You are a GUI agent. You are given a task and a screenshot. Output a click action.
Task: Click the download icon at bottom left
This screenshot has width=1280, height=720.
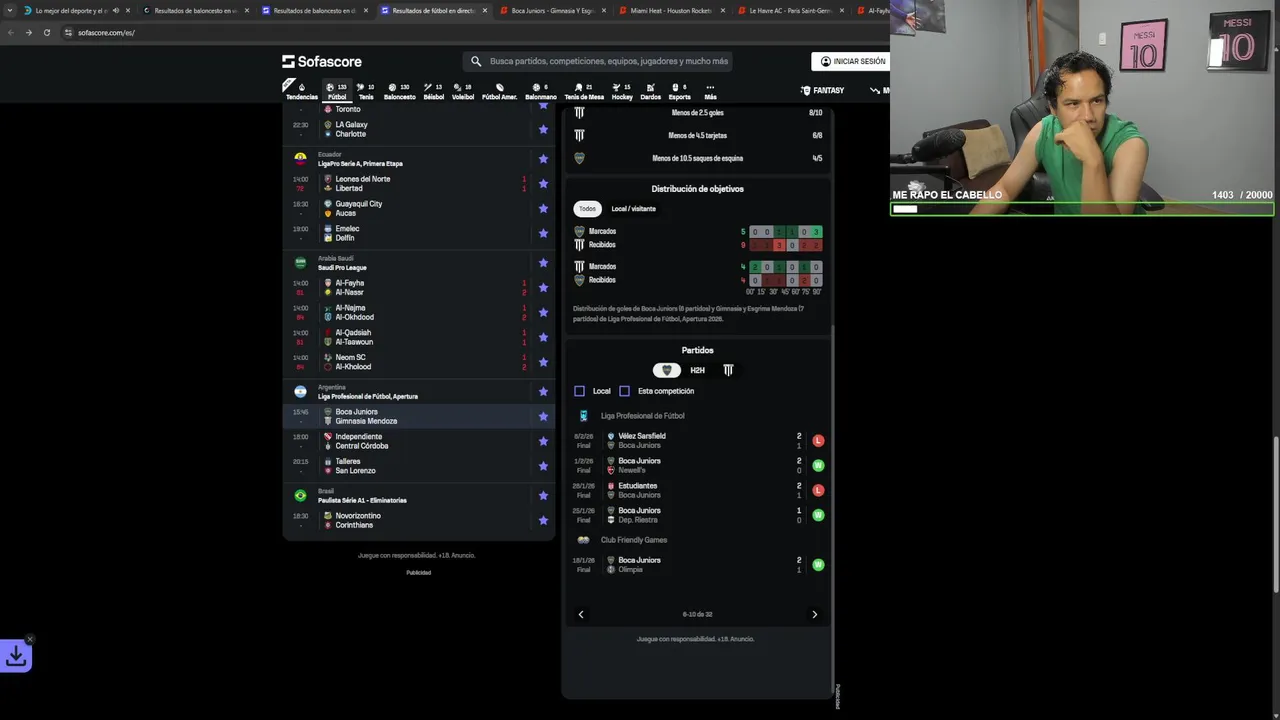(16, 656)
